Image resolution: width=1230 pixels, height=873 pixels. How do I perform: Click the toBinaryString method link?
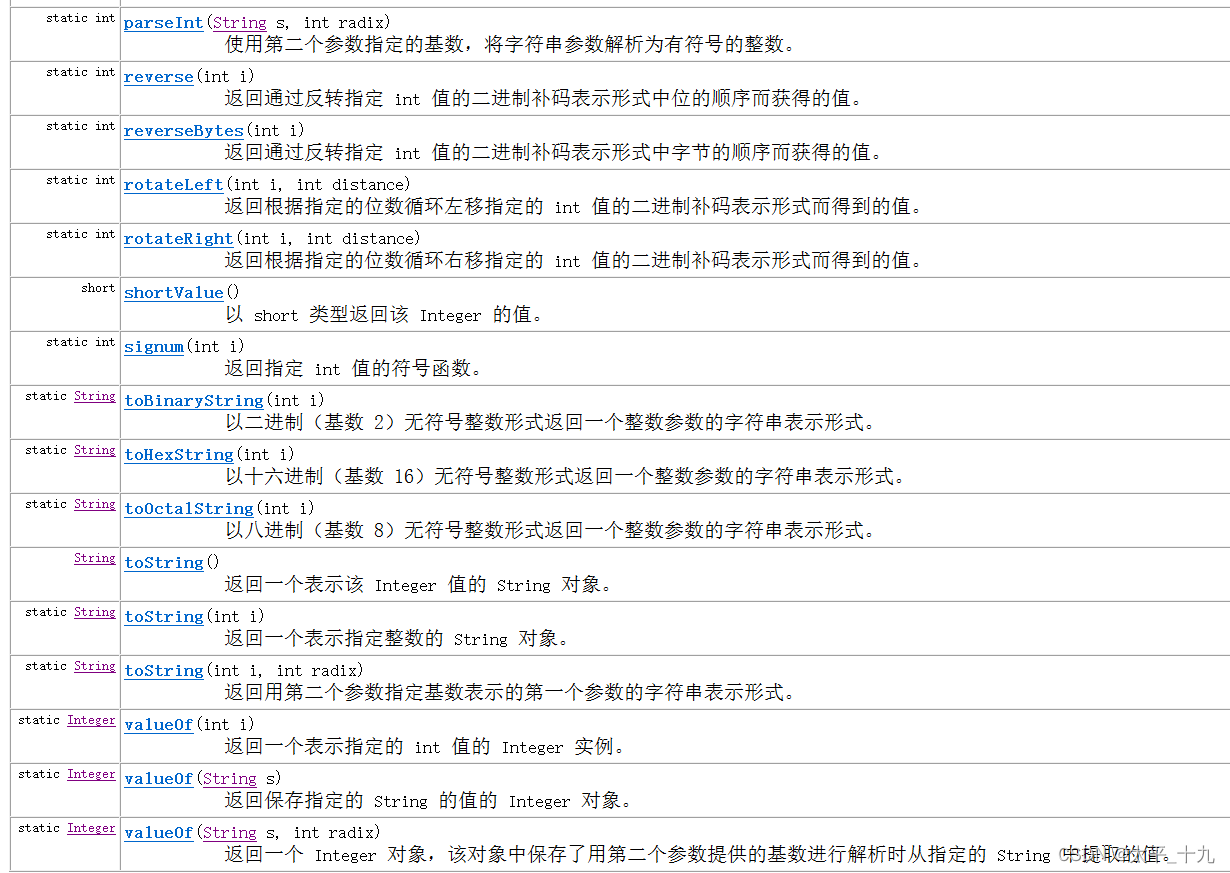[x=193, y=400]
